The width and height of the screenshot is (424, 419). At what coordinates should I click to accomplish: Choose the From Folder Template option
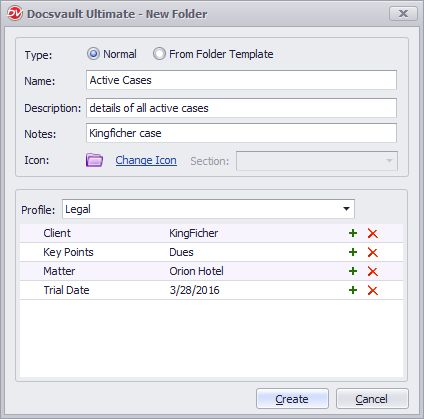point(159,54)
